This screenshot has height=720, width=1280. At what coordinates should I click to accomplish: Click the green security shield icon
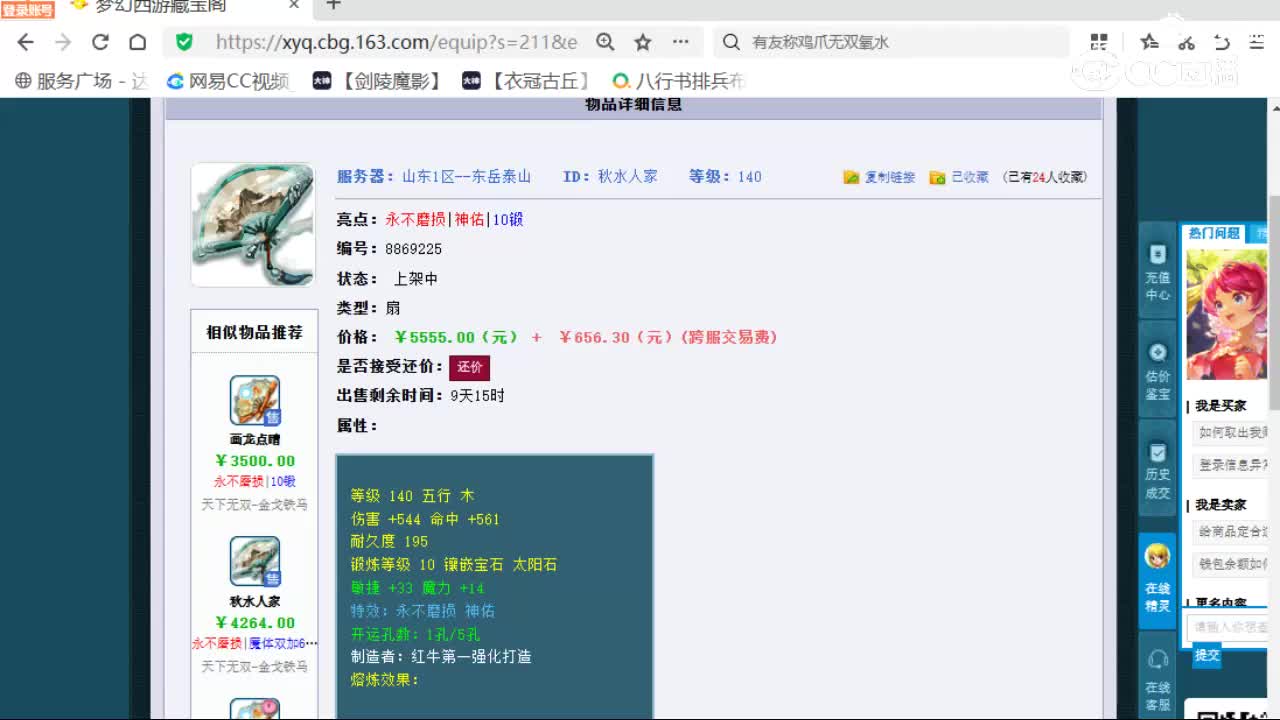(184, 42)
